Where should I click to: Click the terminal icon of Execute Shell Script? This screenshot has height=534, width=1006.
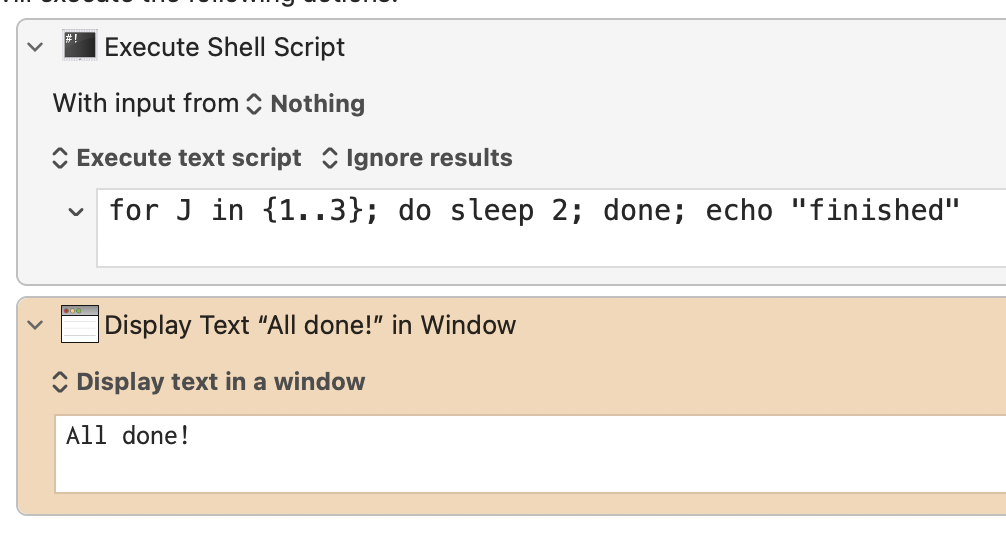(79, 46)
